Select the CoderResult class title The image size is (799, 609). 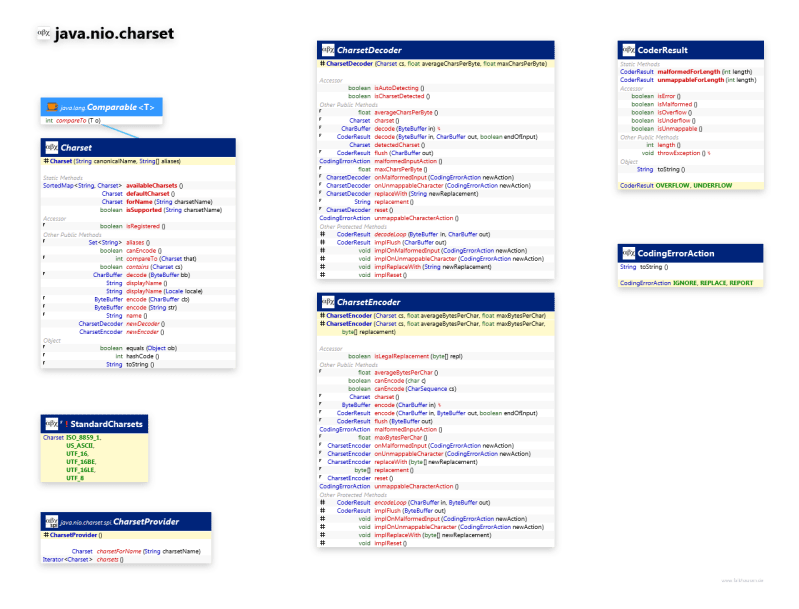(x=662, y=50)
